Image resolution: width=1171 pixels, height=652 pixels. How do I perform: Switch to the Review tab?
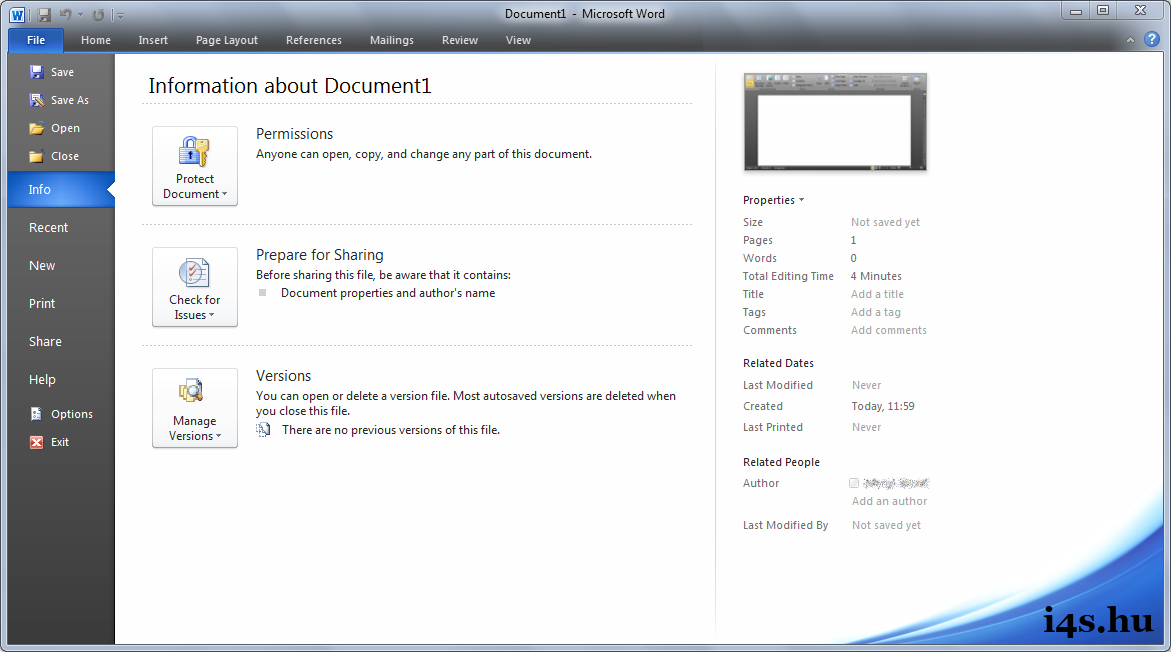(460, 40)
